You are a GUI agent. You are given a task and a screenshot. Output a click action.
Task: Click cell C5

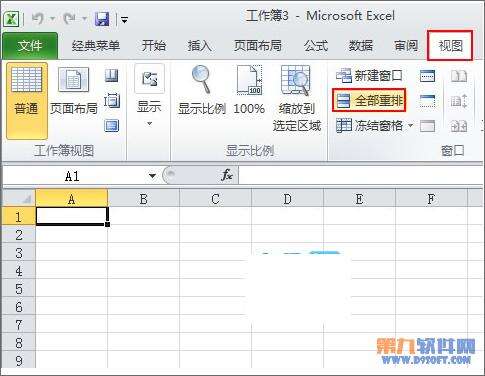215,289
